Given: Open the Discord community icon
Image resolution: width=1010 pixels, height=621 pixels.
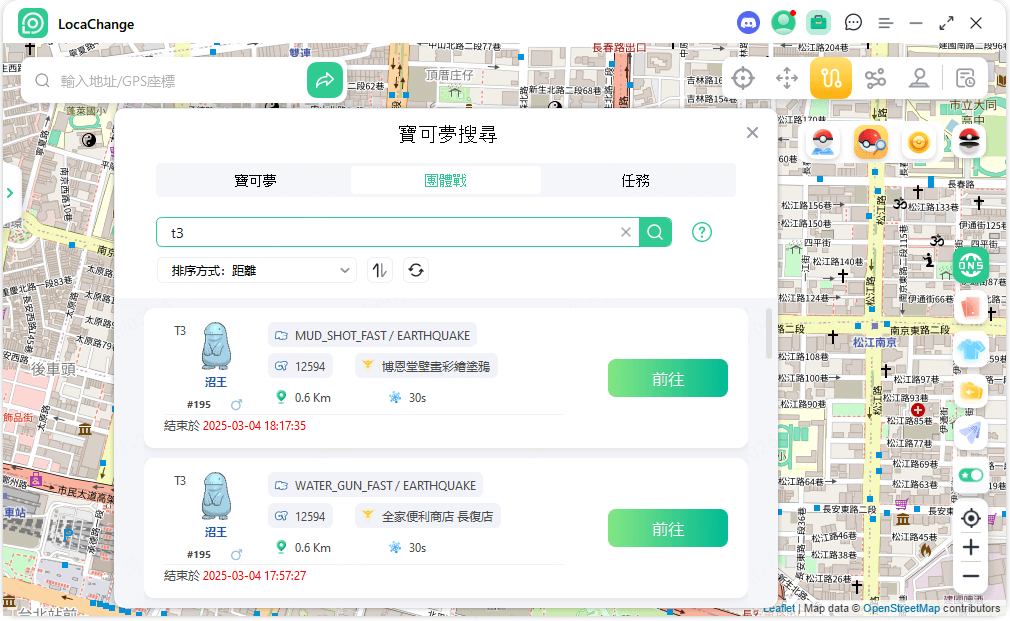Looking at the screenshot, I should pyautogui.click(x=748, y=23).
